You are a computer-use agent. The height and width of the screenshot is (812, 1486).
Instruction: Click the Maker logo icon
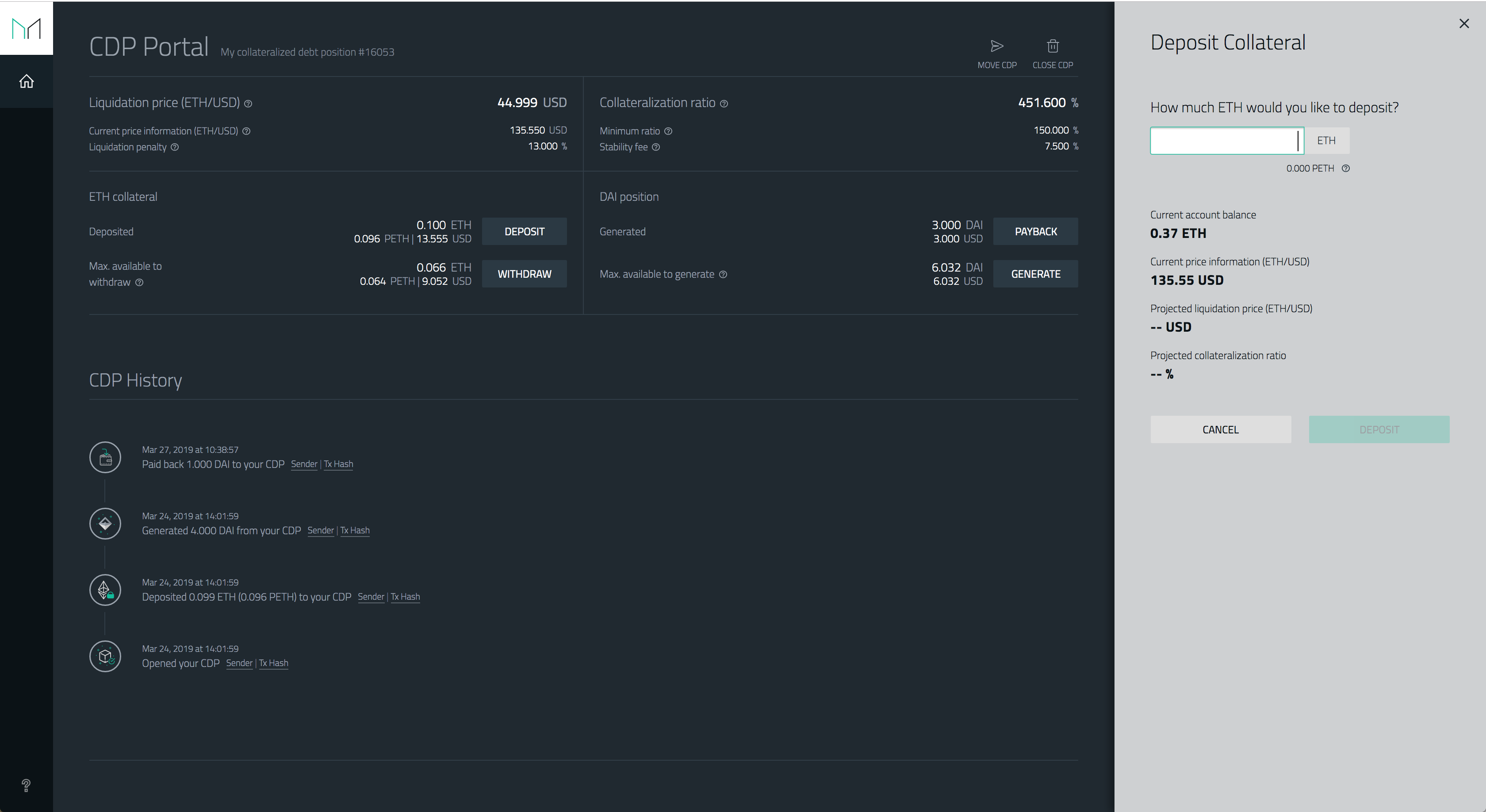[27, 28]
